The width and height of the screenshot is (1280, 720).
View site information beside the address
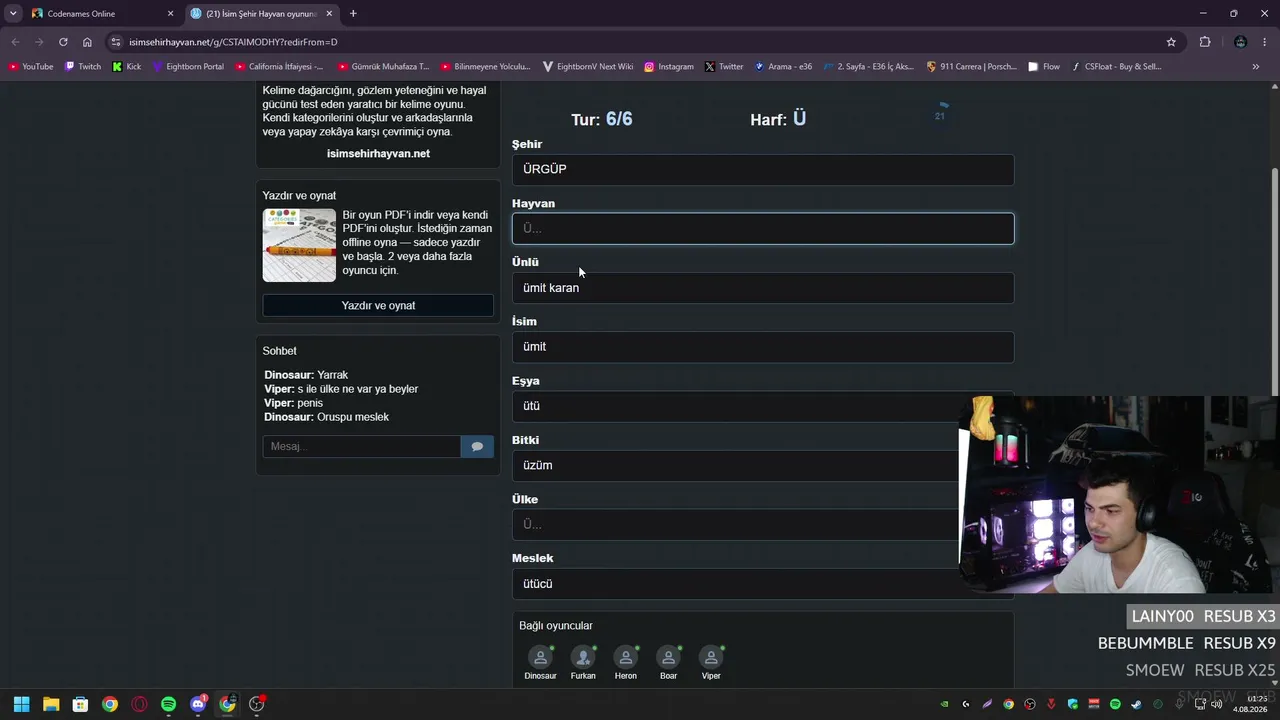coord(116,42)
